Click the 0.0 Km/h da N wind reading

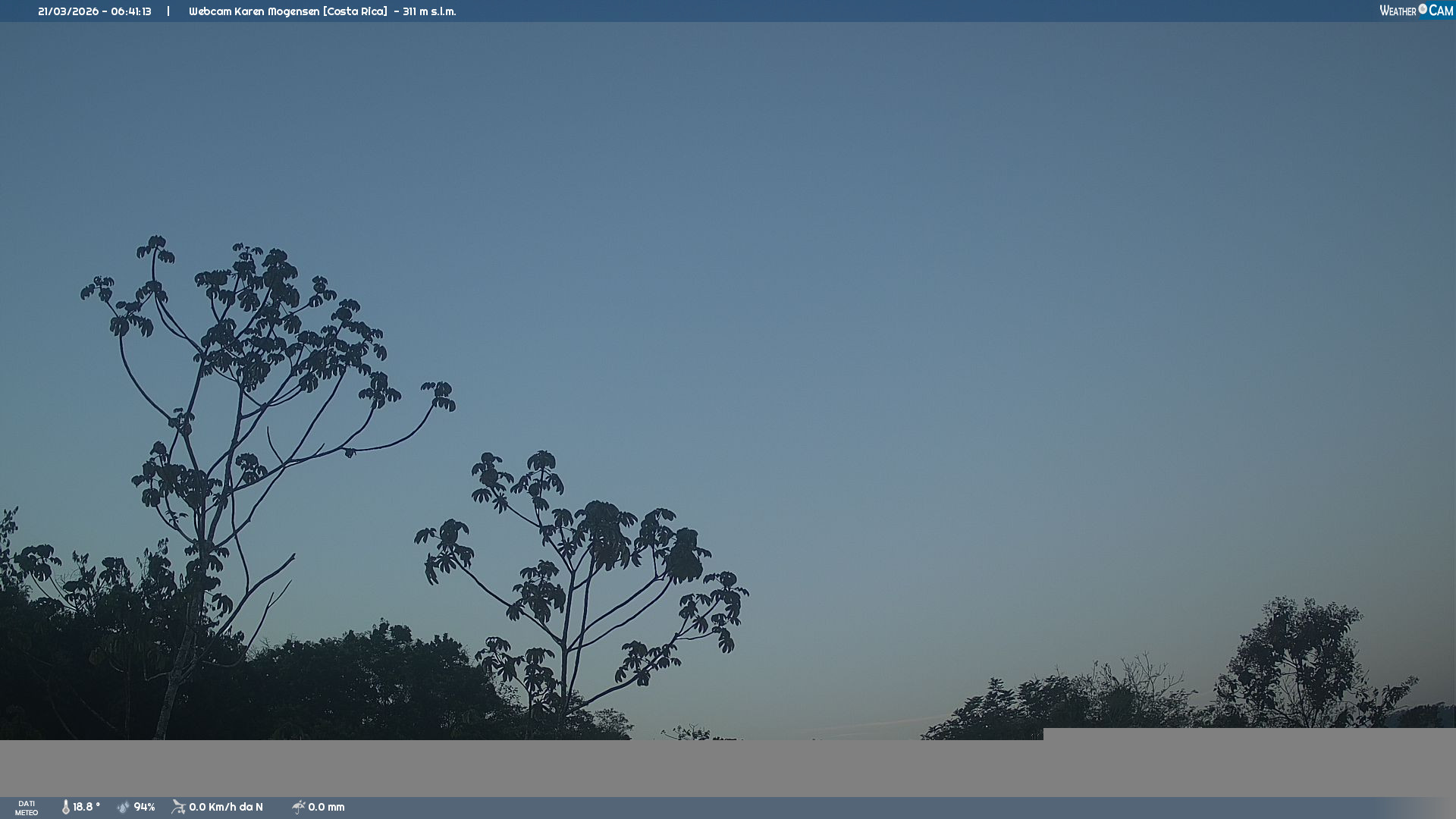226,807
